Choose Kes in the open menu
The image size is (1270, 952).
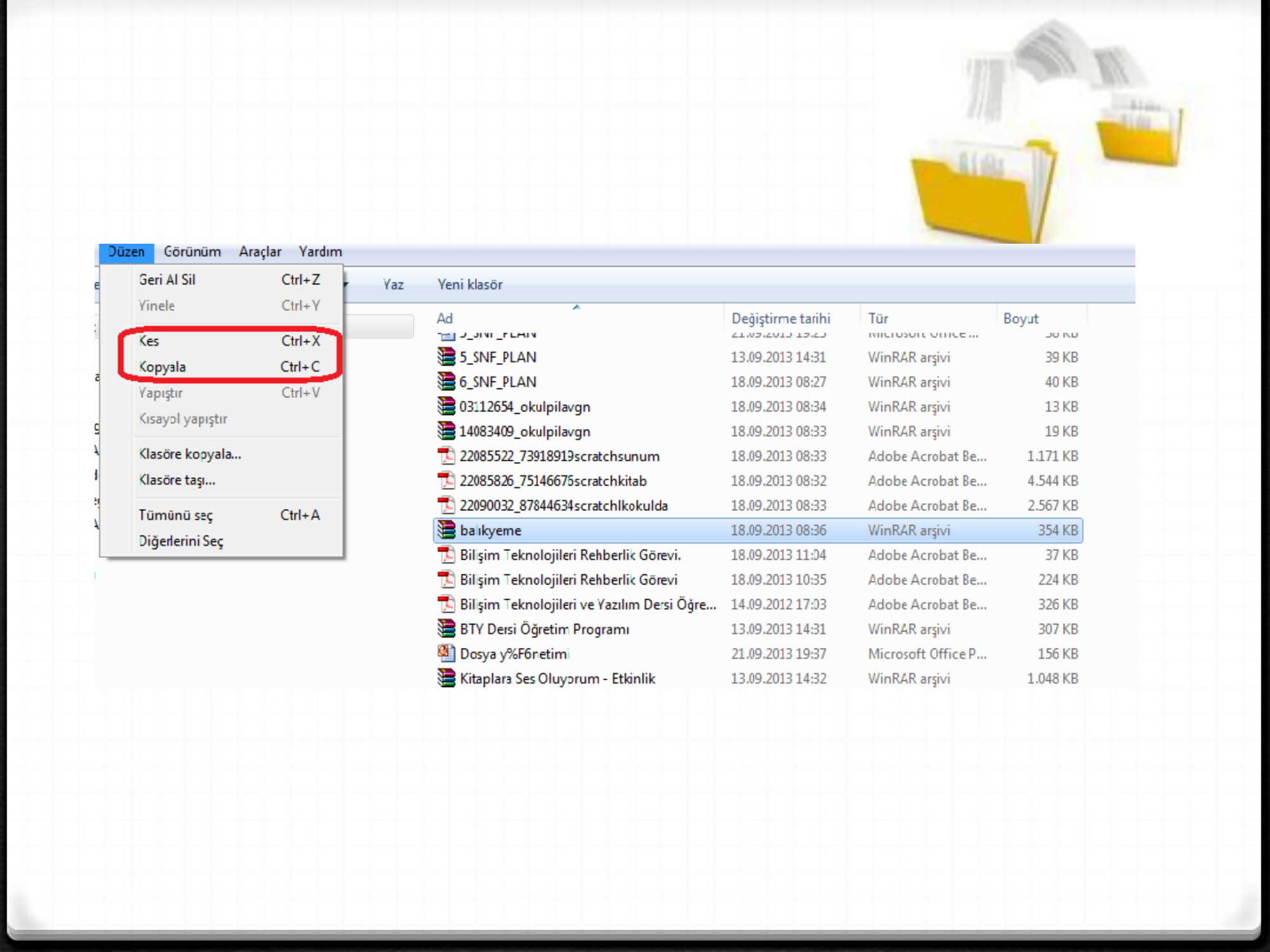(x=149, y=341)
